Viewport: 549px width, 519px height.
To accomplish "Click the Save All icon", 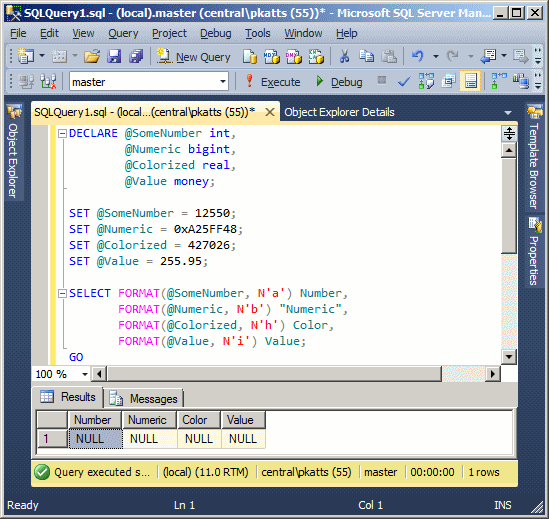I will [136, 56].
